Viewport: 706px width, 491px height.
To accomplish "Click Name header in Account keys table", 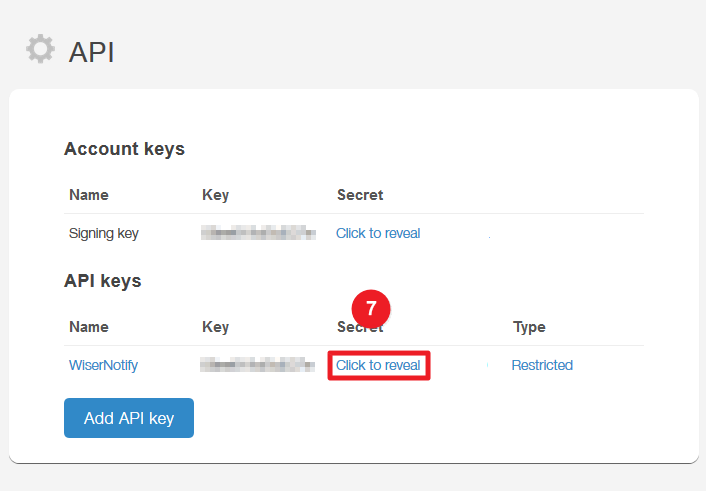I will pos(89,195).
